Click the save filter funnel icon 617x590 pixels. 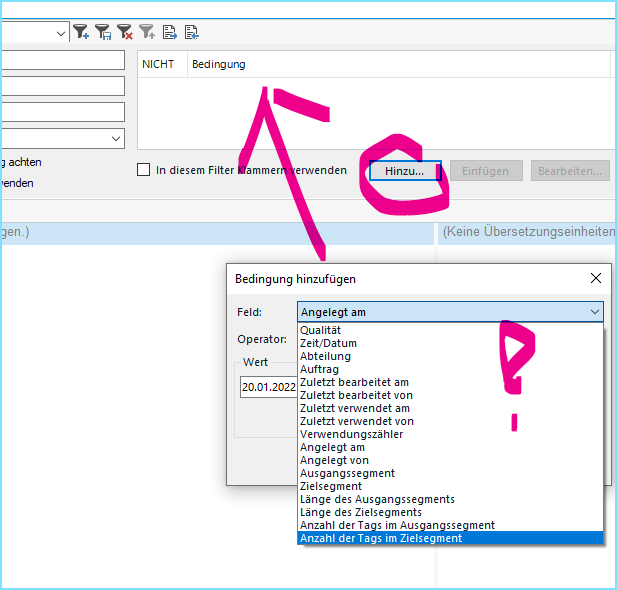tap(103, 32)
